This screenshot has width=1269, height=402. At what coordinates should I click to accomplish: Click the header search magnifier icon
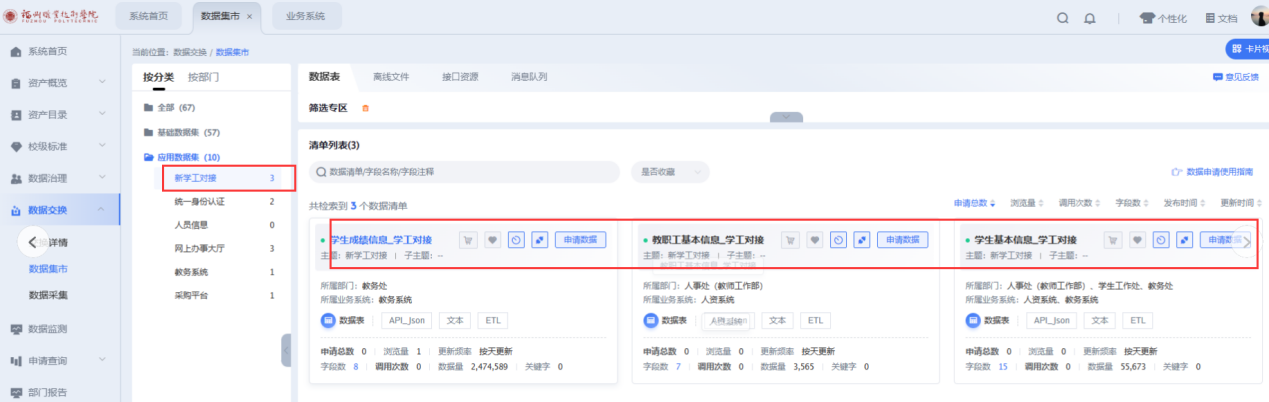coord(1063,18)
